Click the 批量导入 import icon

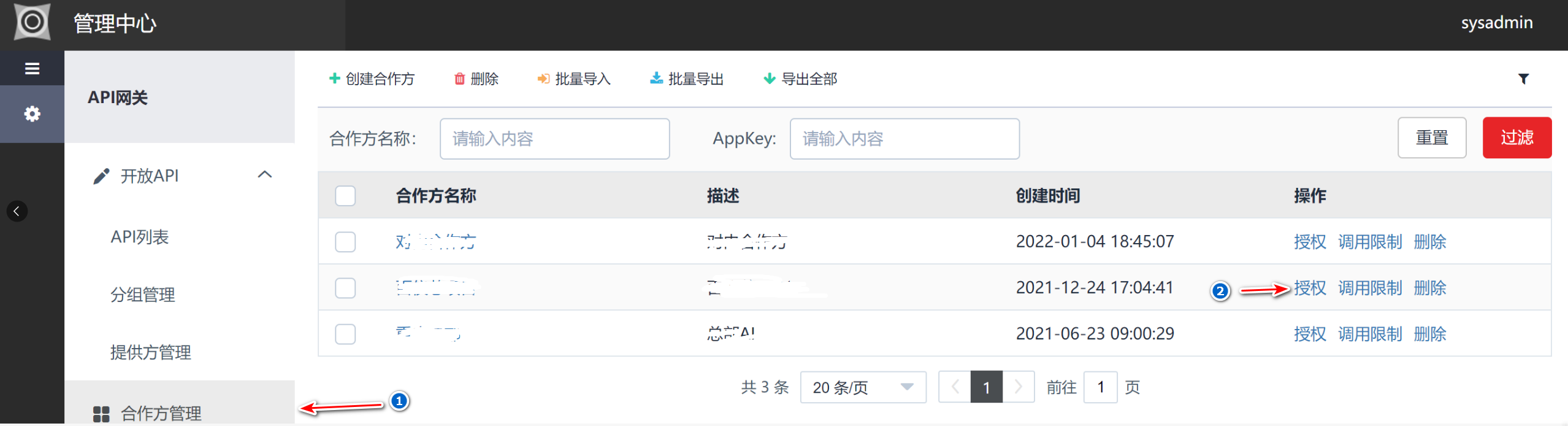point(543,79)
